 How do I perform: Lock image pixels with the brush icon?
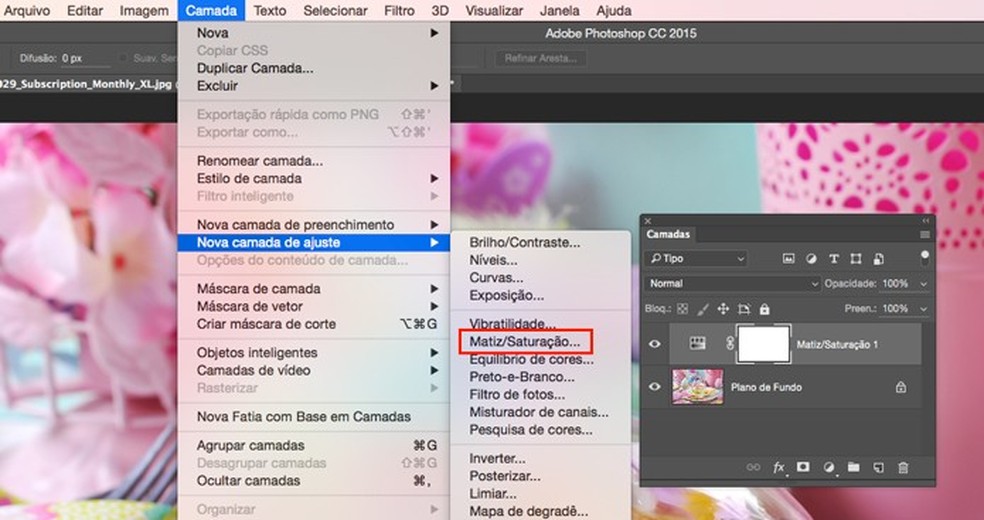click(x=703, y=309)
